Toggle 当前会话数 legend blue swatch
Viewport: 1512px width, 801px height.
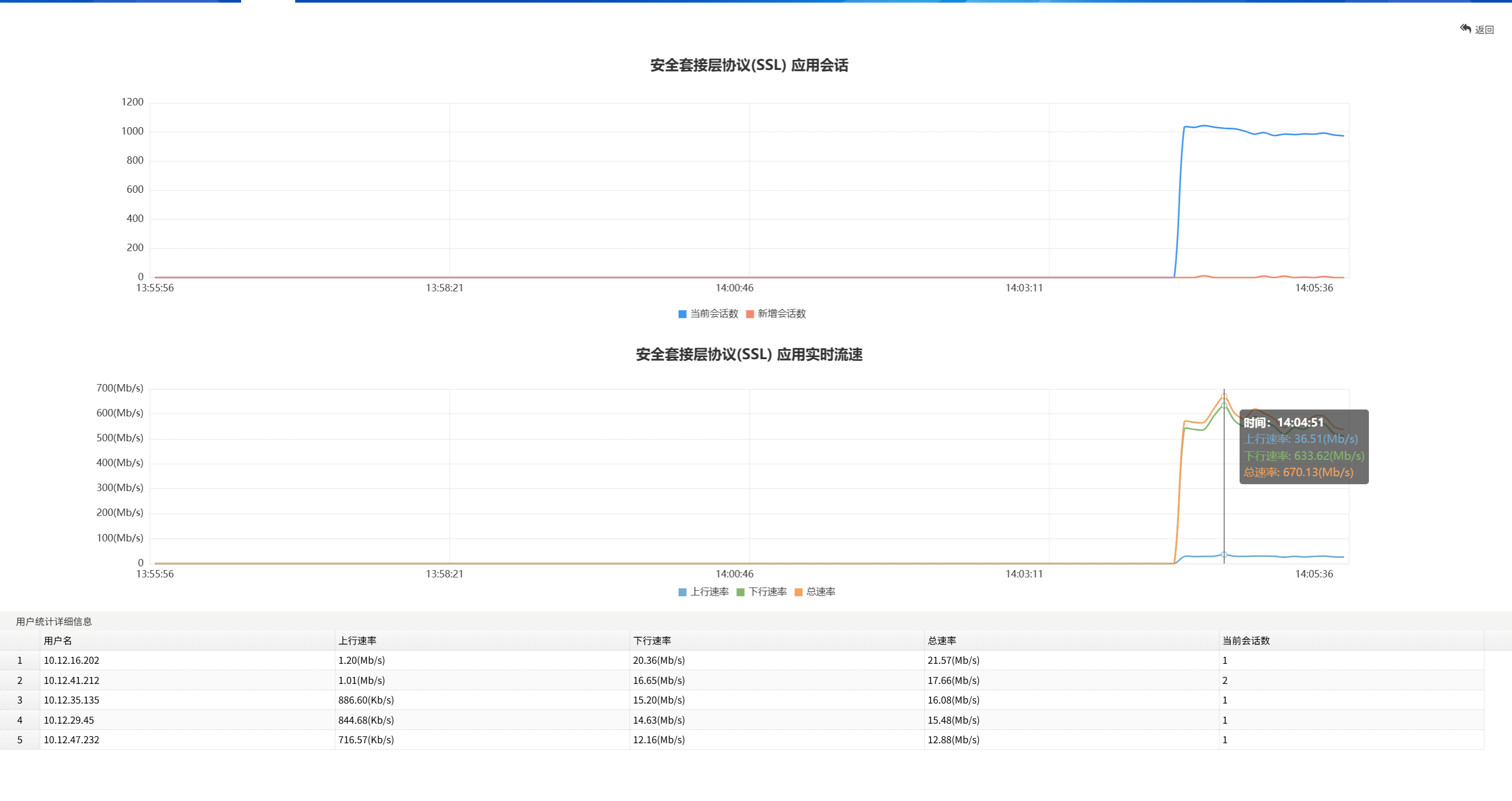click(682, 314)
